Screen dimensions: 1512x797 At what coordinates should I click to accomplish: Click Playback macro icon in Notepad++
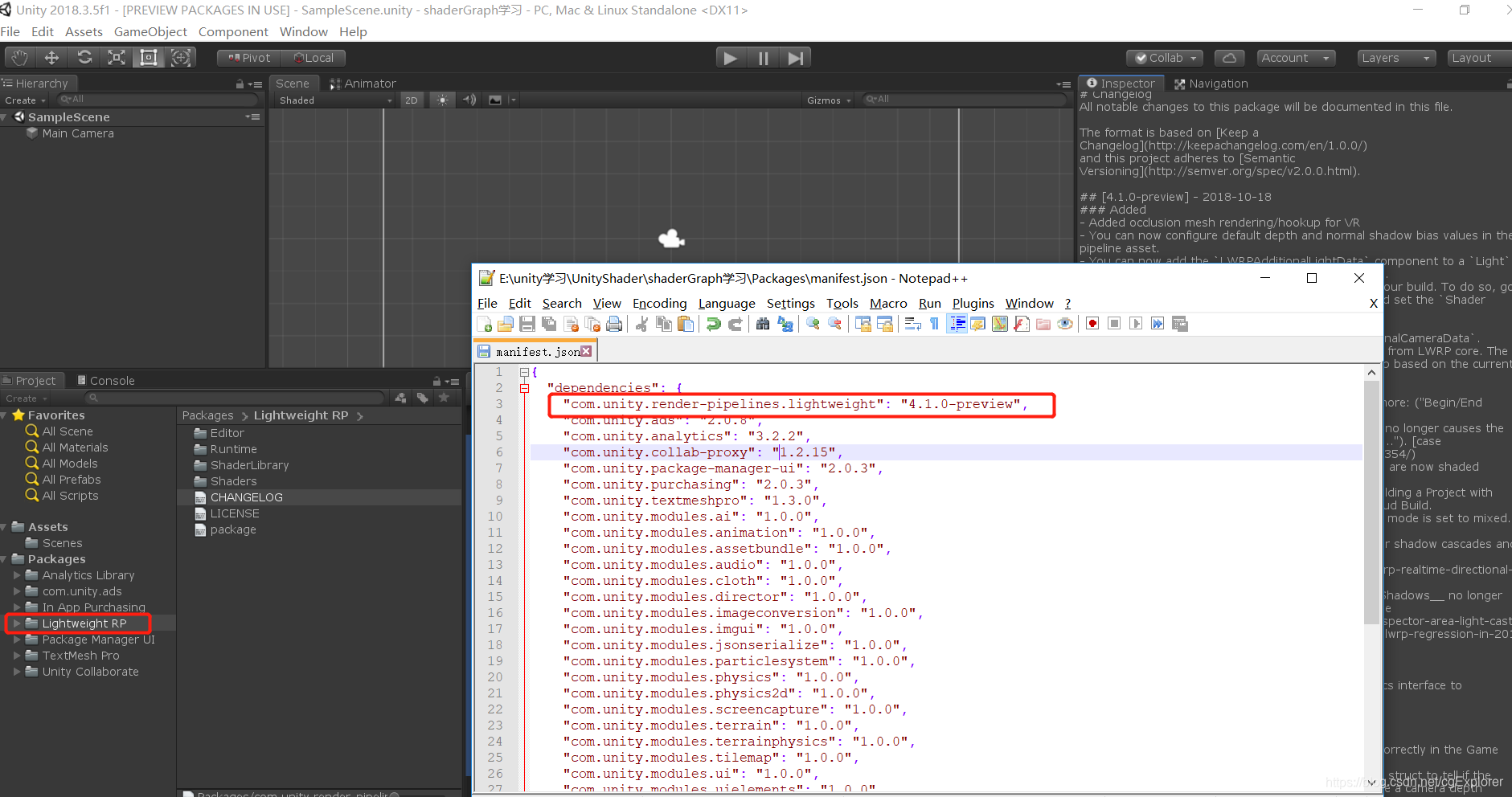point(1136,324)
